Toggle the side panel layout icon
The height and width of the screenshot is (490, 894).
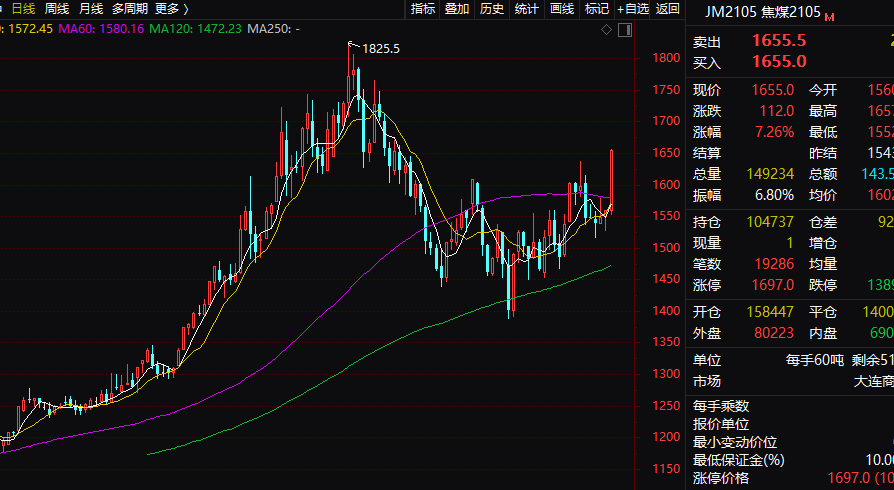pyautogui.click(x=625, y=30)
